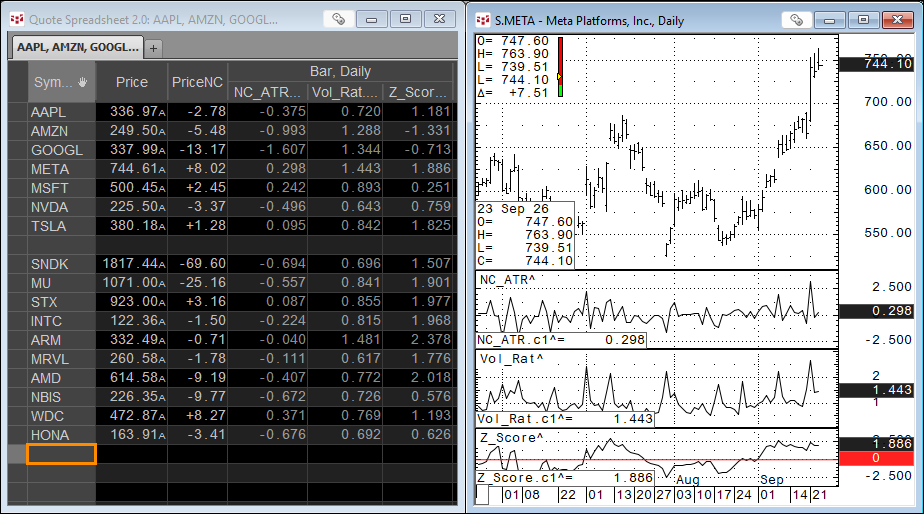Image resolution: width=924 pixels, height=514 pixels.
Task: Click the Vol_Rat^ study label on chart
Action: (x=512, y=359)
